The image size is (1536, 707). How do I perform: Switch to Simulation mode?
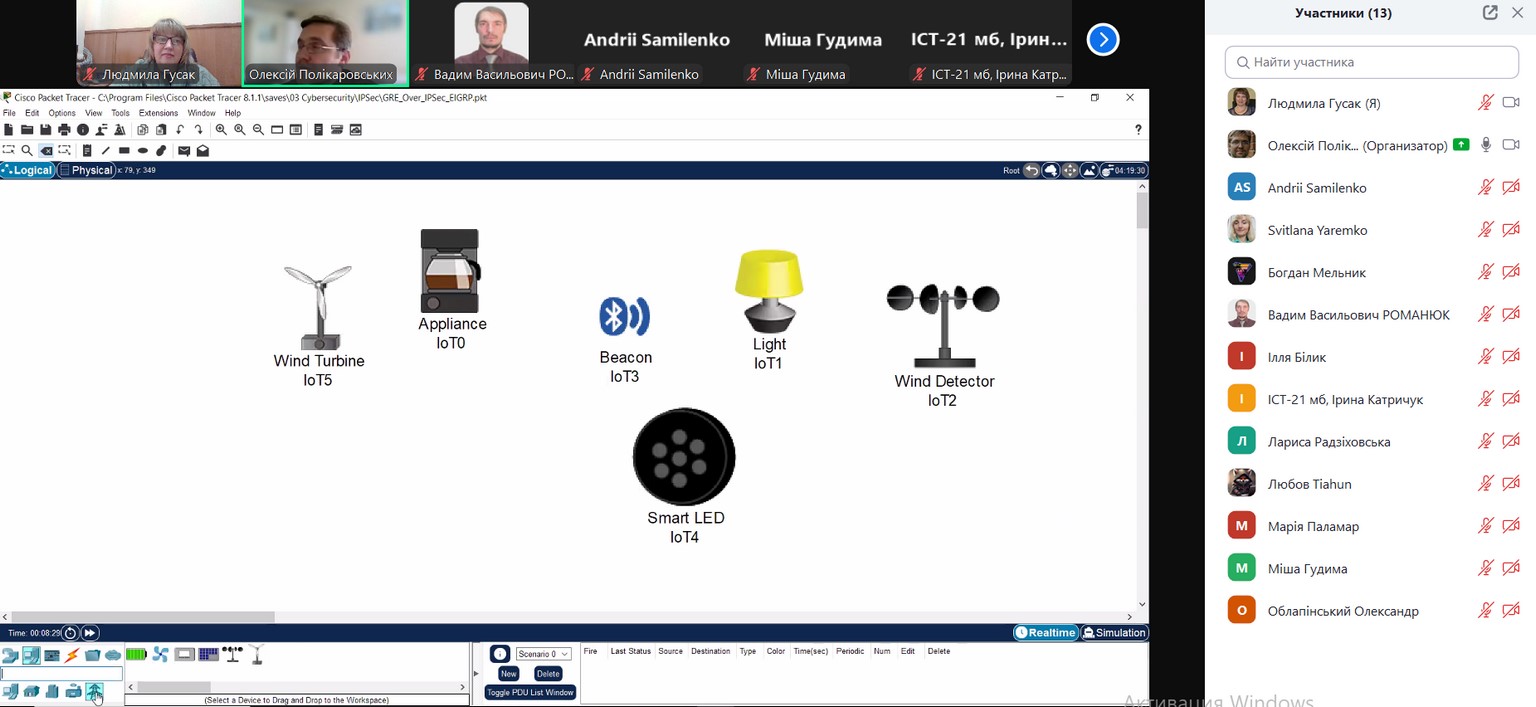pyautogui.click(x=1114, y=633)
